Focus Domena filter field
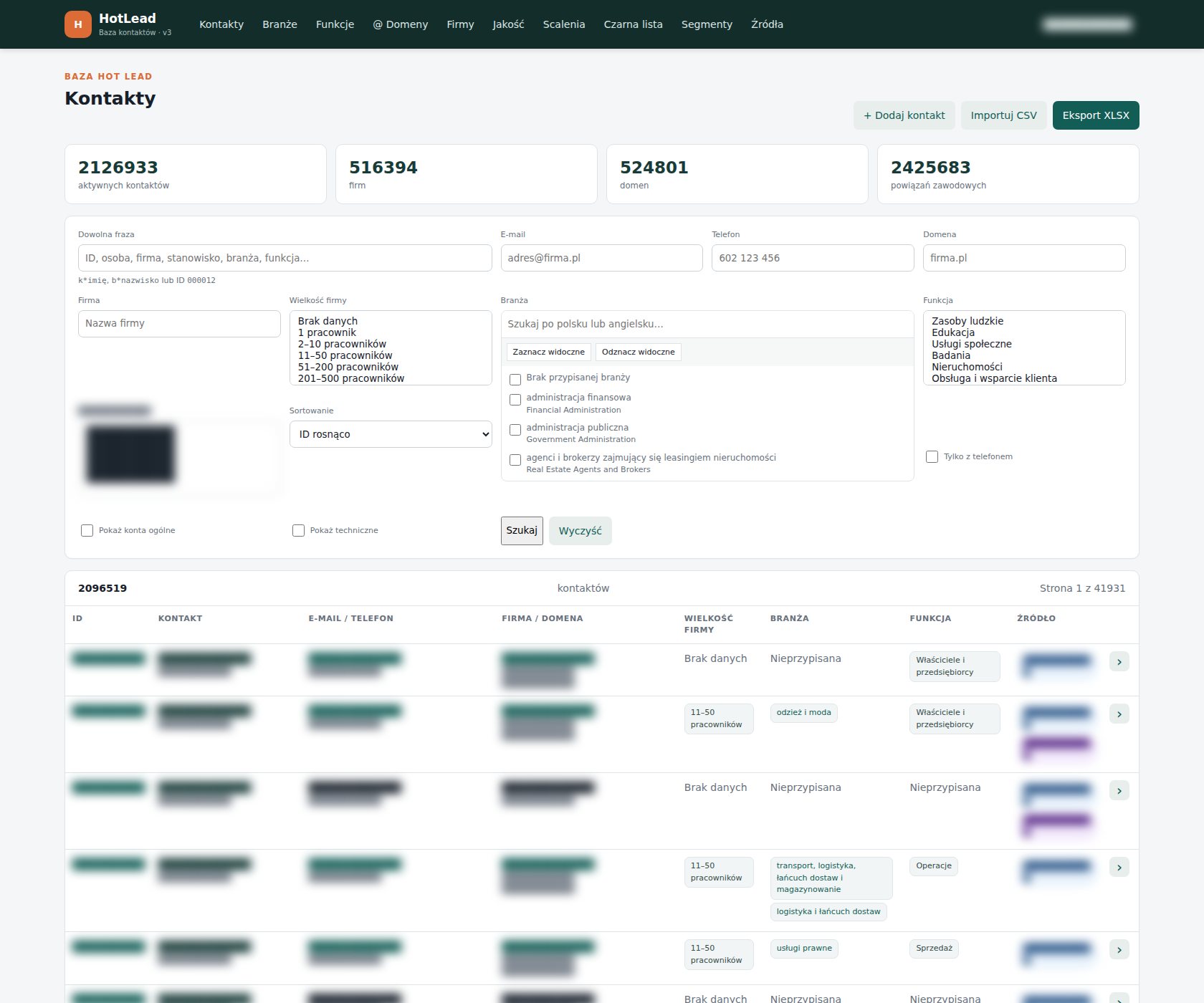1204x1003 pixels. click(x=1024, y=258)
